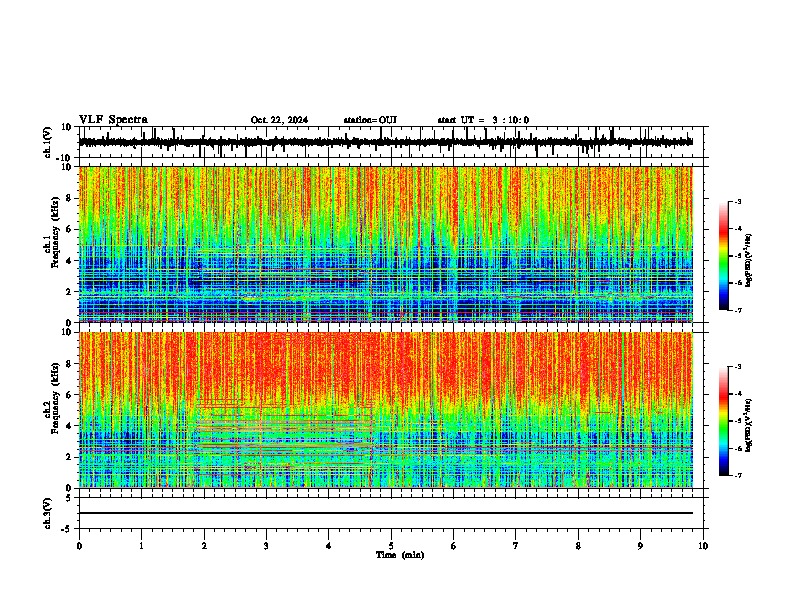Click the ch.1 color scale '-3' label

click(x=738, y=201)
